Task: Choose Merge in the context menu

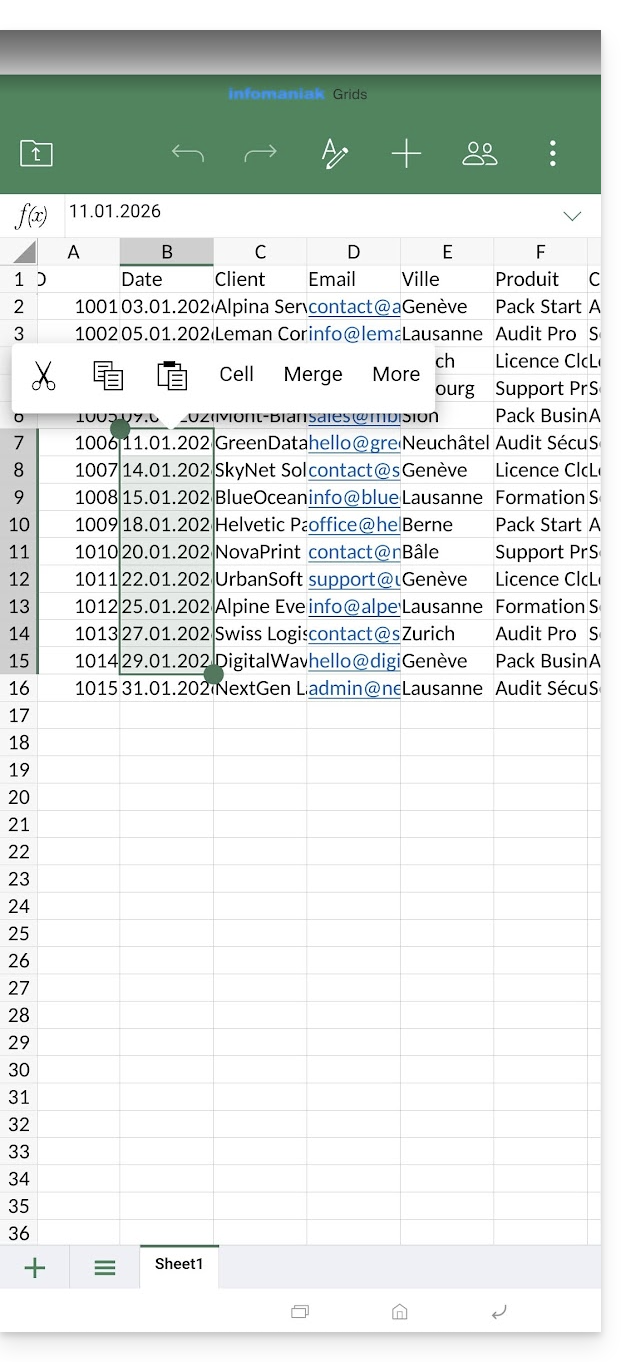Action: click(x=313, y=374)
